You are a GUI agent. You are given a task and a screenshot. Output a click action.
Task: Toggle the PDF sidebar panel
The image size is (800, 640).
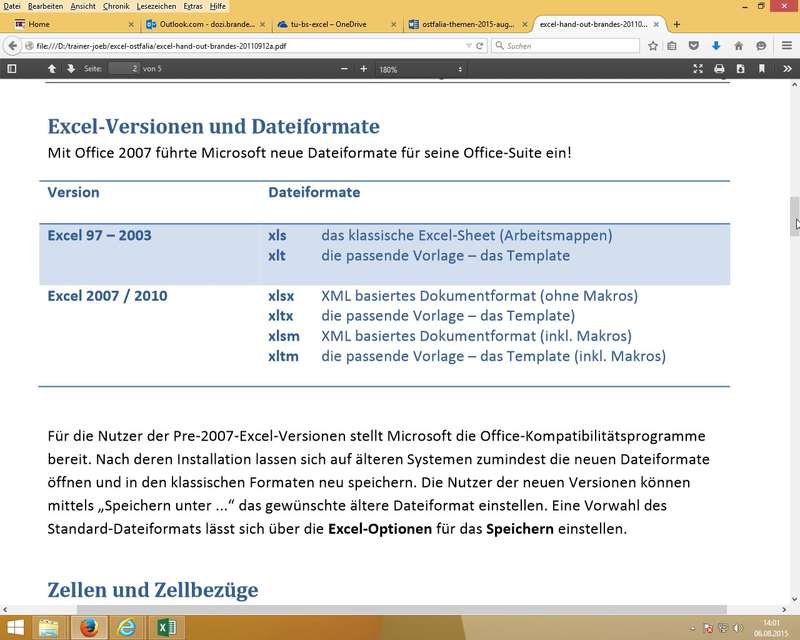(x=12, y=69)
